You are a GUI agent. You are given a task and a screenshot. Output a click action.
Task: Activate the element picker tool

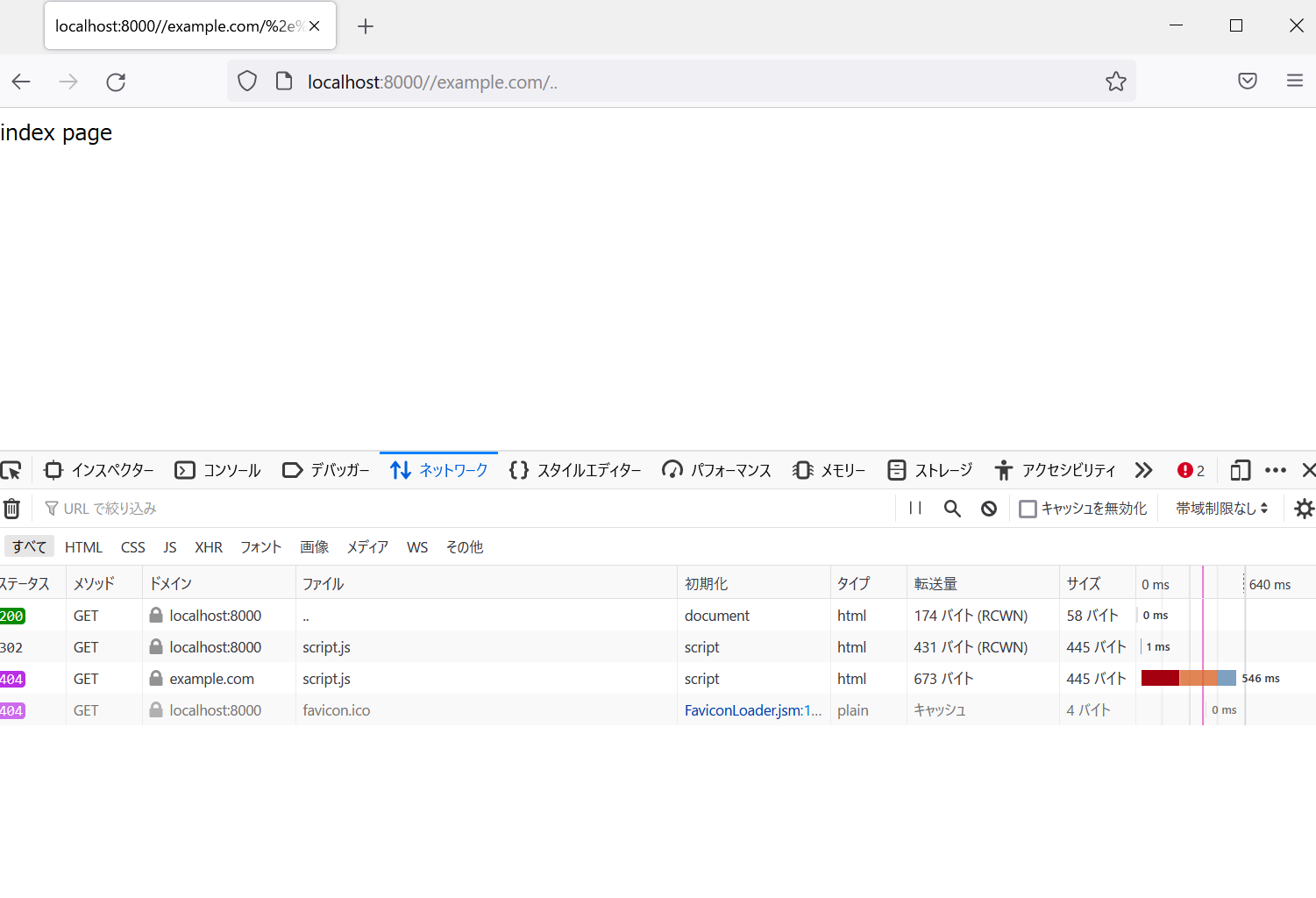[x=11, y=471]
